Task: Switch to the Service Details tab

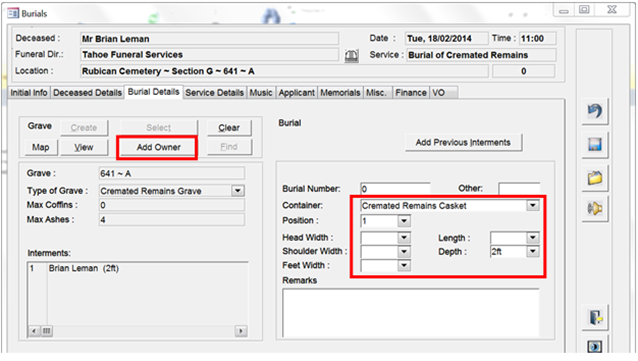Action: [x=214, y=93]
